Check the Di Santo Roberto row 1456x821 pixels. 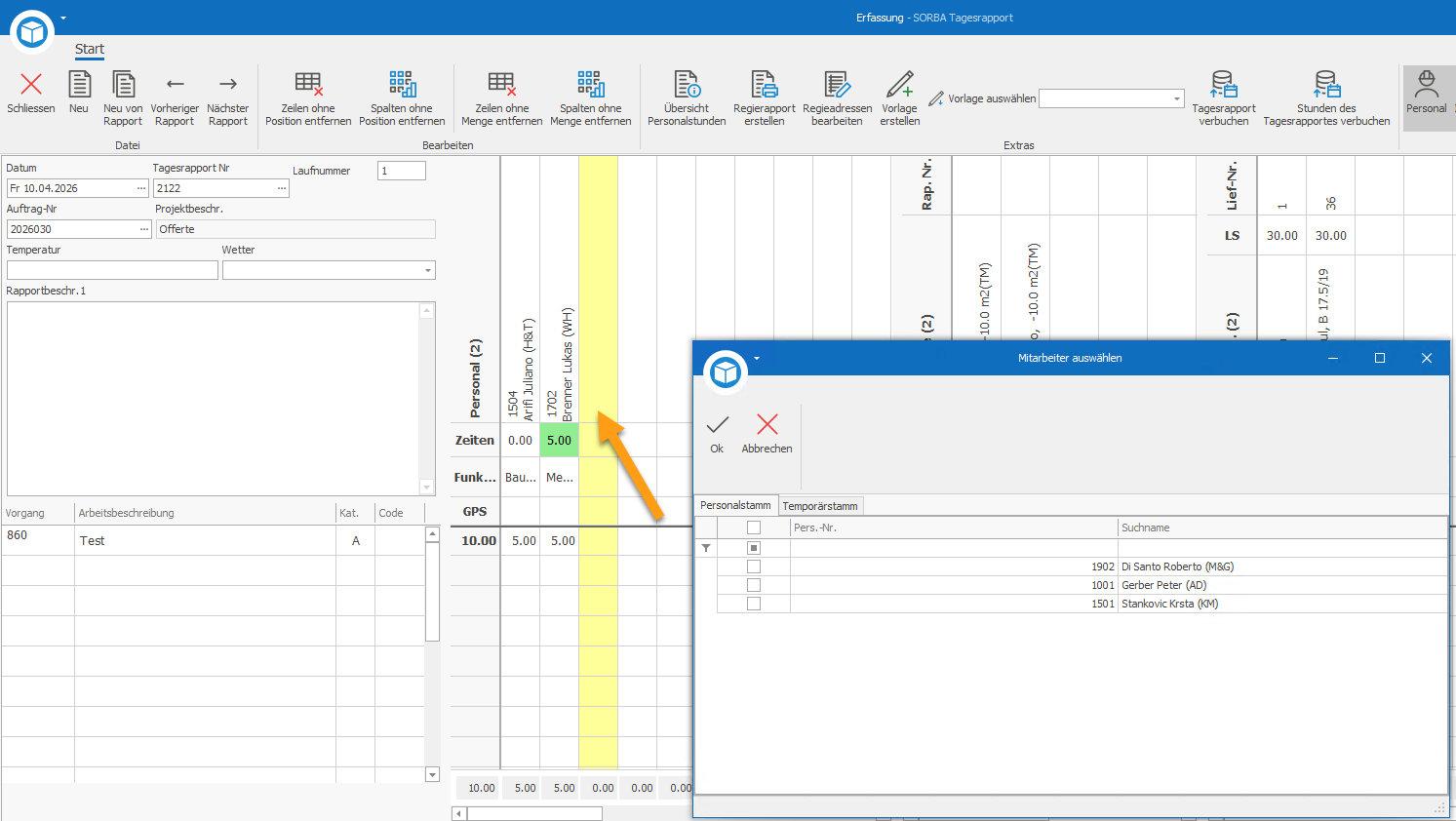(x=754, y=567)
